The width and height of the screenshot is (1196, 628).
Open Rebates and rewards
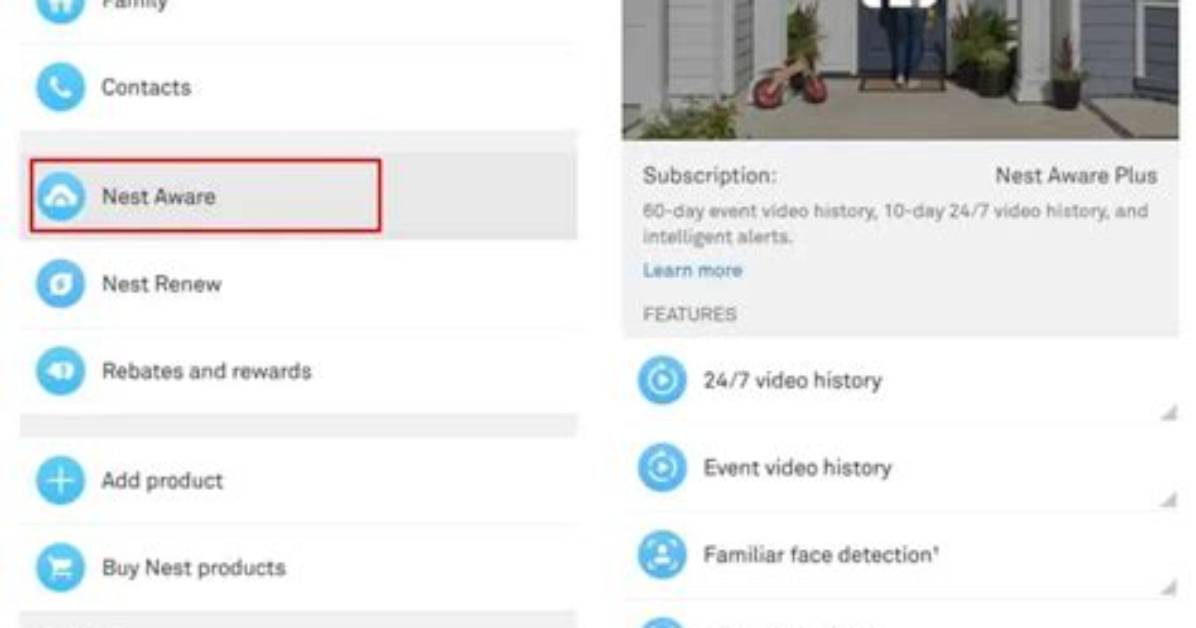(298, 371)
